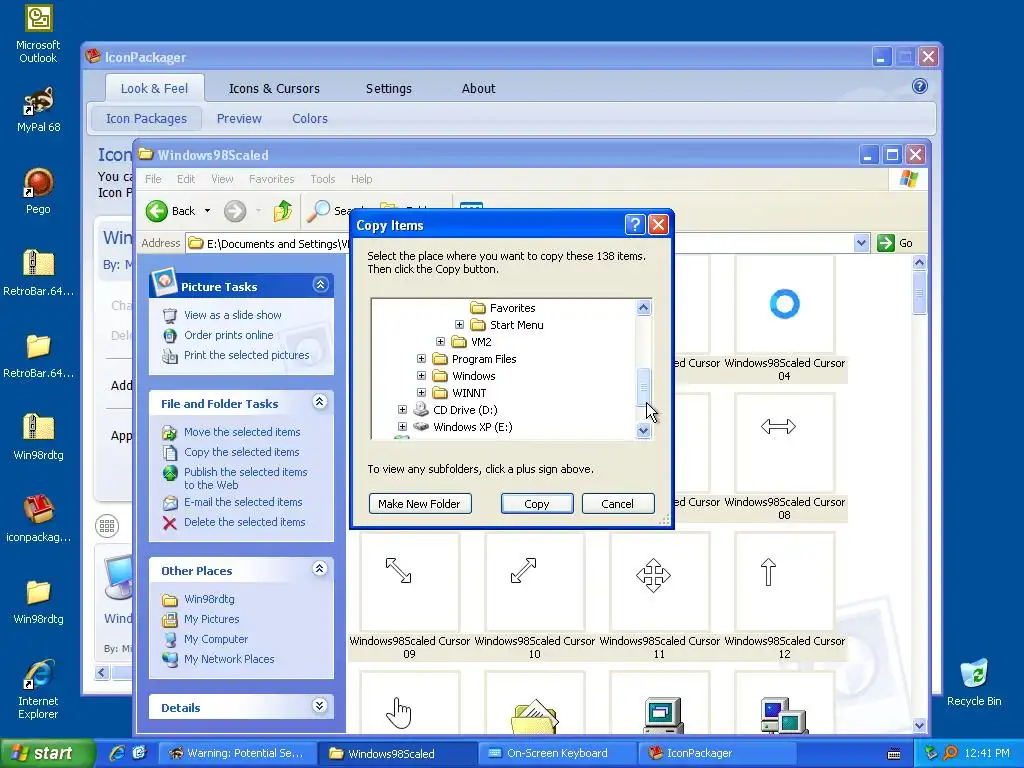
Task: Open the Back button history dropdown
Action: point(207,211)
